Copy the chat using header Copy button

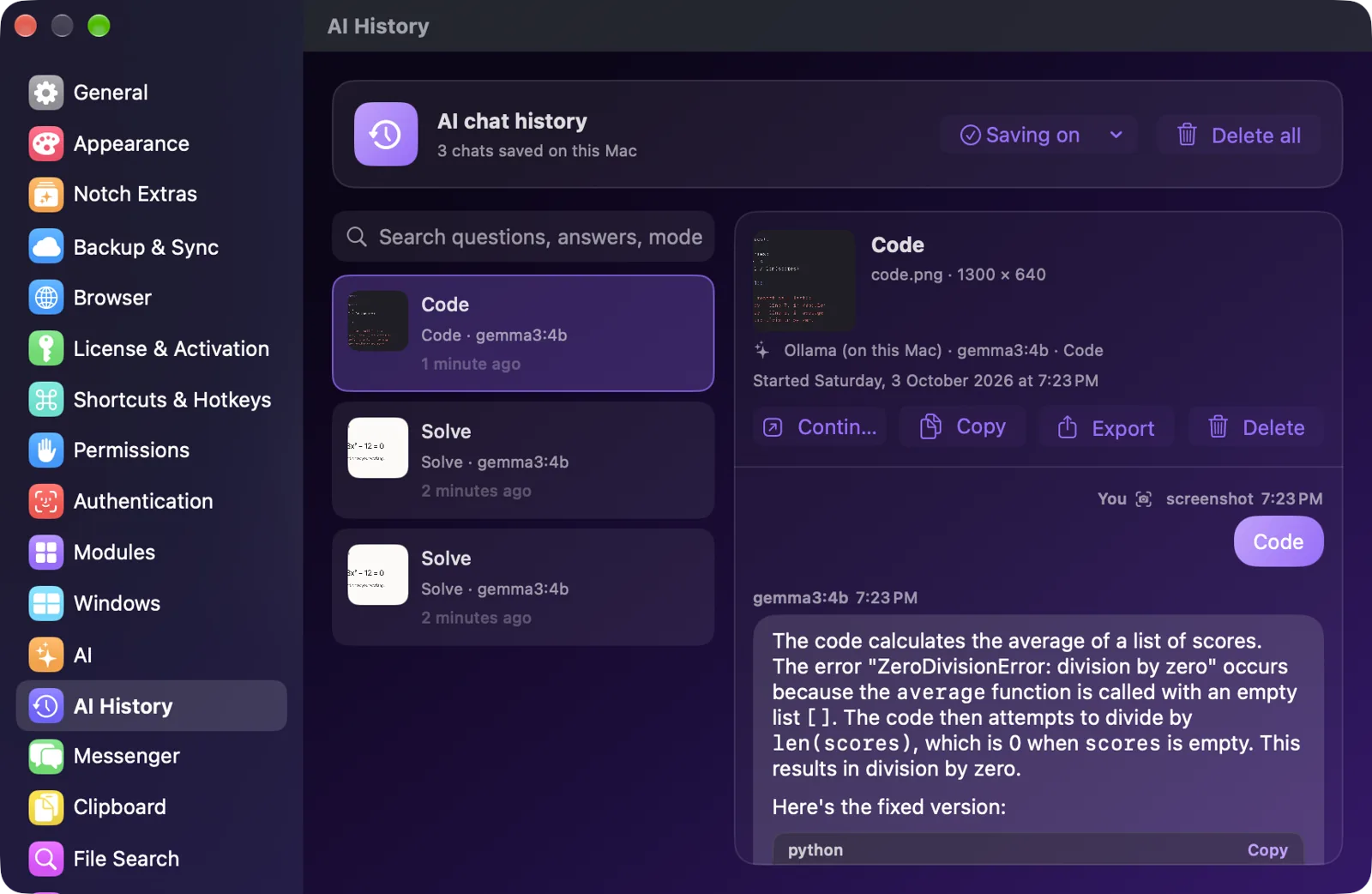click(x=962, y=427)
